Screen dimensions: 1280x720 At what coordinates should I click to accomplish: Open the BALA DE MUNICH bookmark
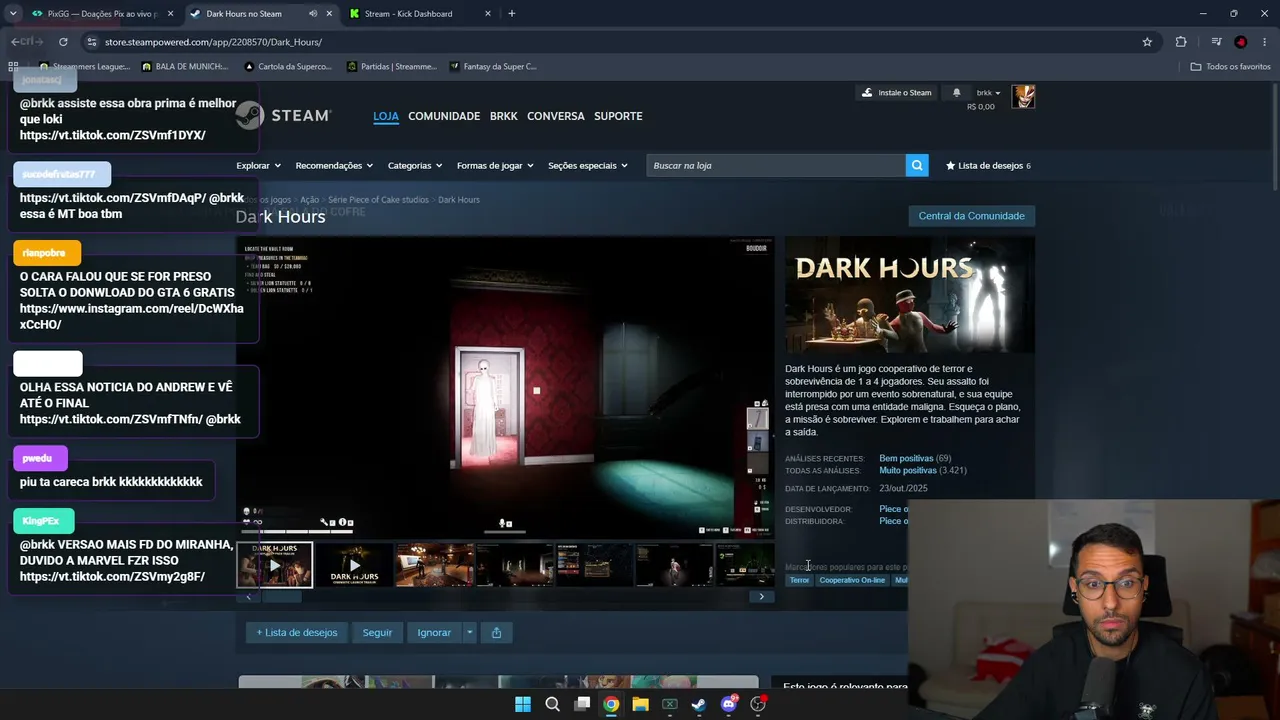point(185,67)
